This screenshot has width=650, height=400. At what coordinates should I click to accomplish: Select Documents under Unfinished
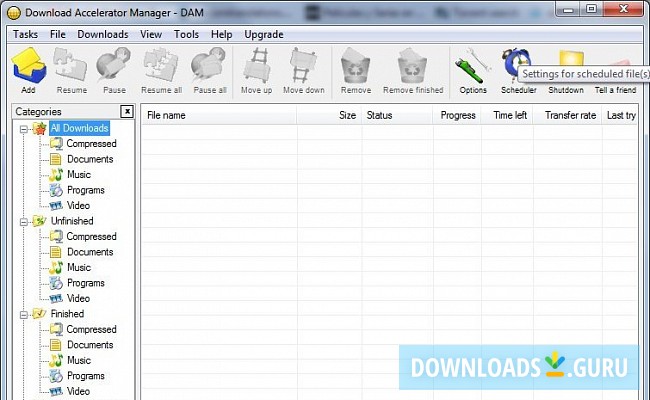pyautogui.click(x=90, y=252)
